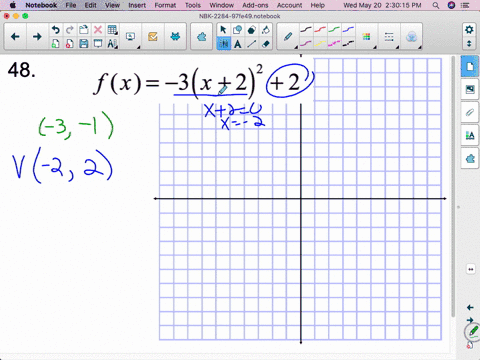Choose the Select arrow tool
This screenshot has height=360, width=480.
coord(223,30)
